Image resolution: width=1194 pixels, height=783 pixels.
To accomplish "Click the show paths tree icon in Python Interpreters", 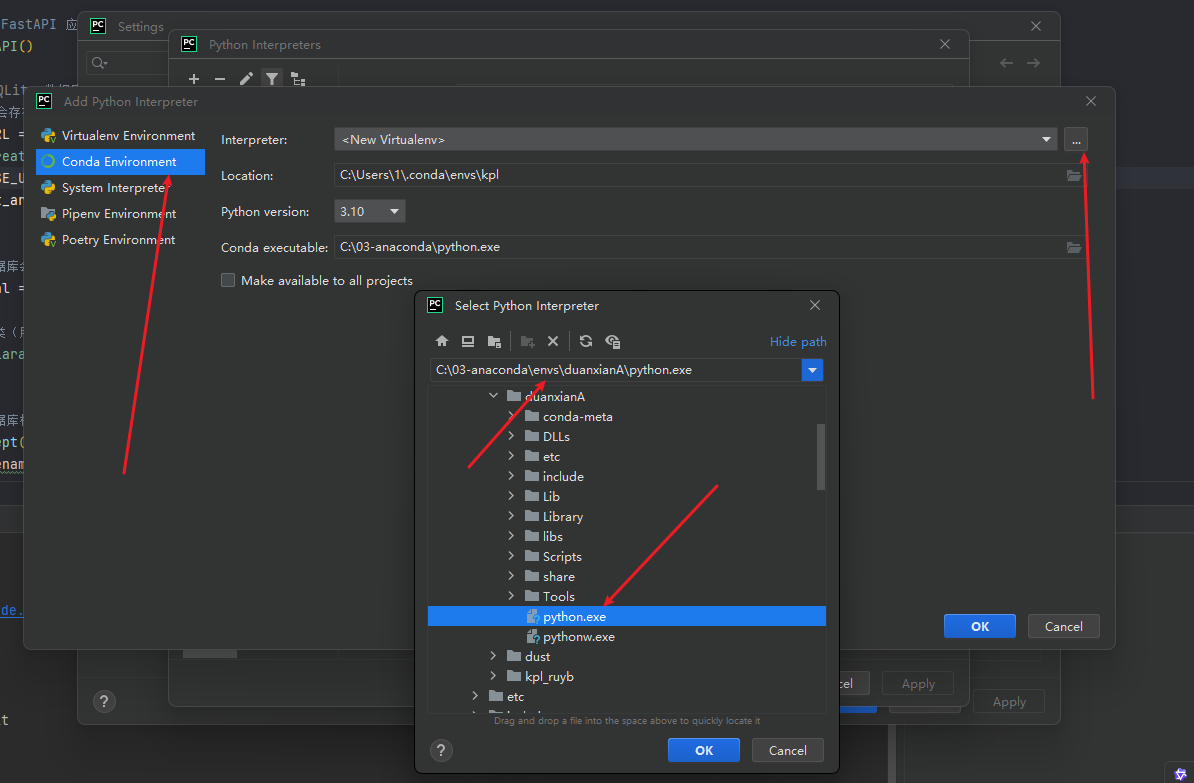I will pos(298,79).
